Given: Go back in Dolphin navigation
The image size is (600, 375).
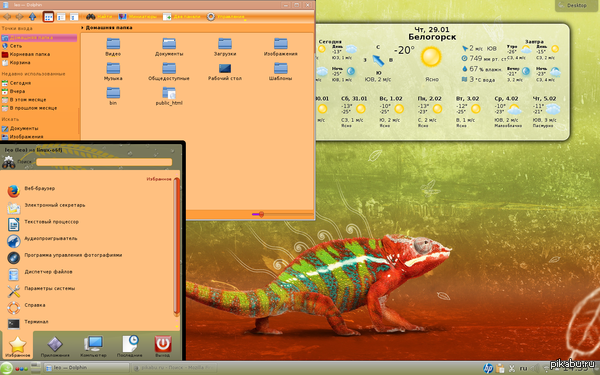Looking at the screenshot, I should coord(7,17).
